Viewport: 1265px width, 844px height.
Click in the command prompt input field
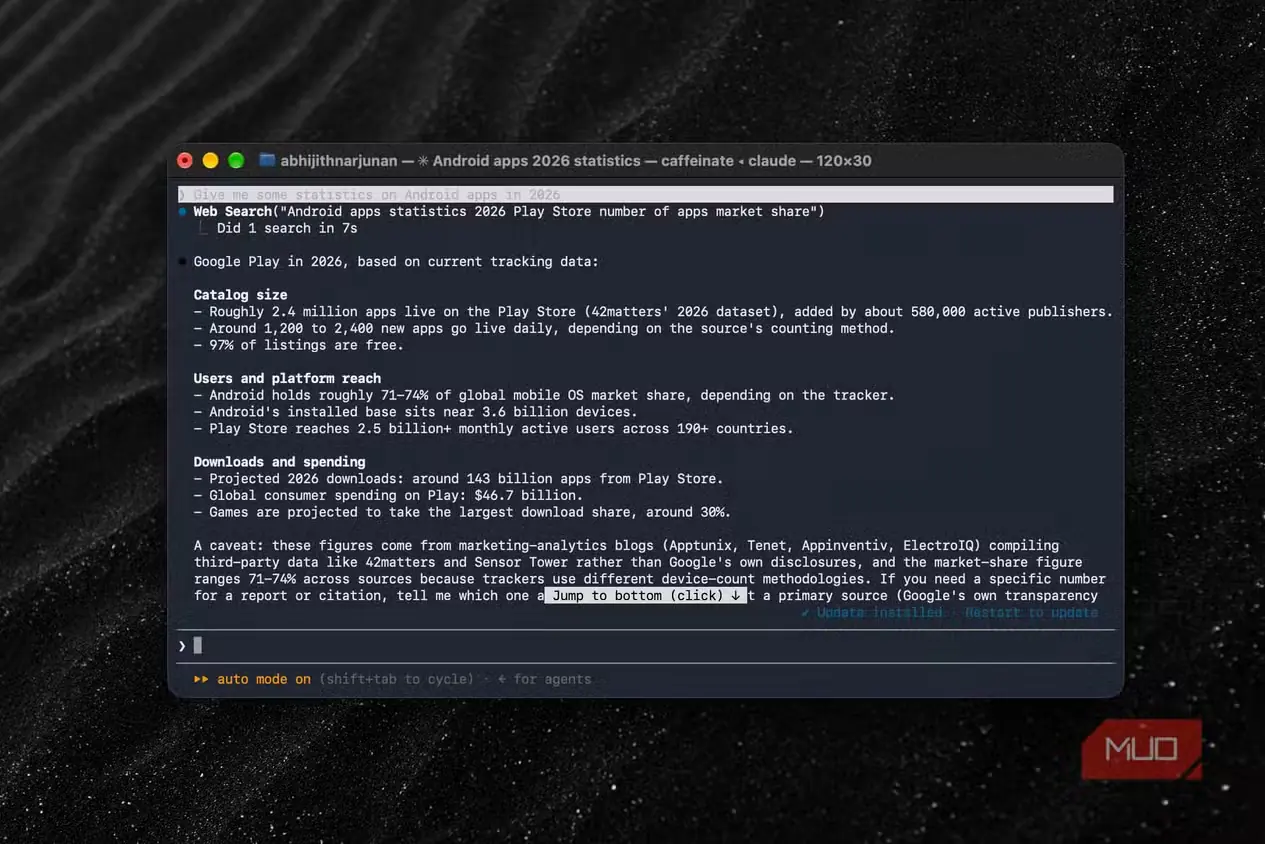(x=646, y=646)
